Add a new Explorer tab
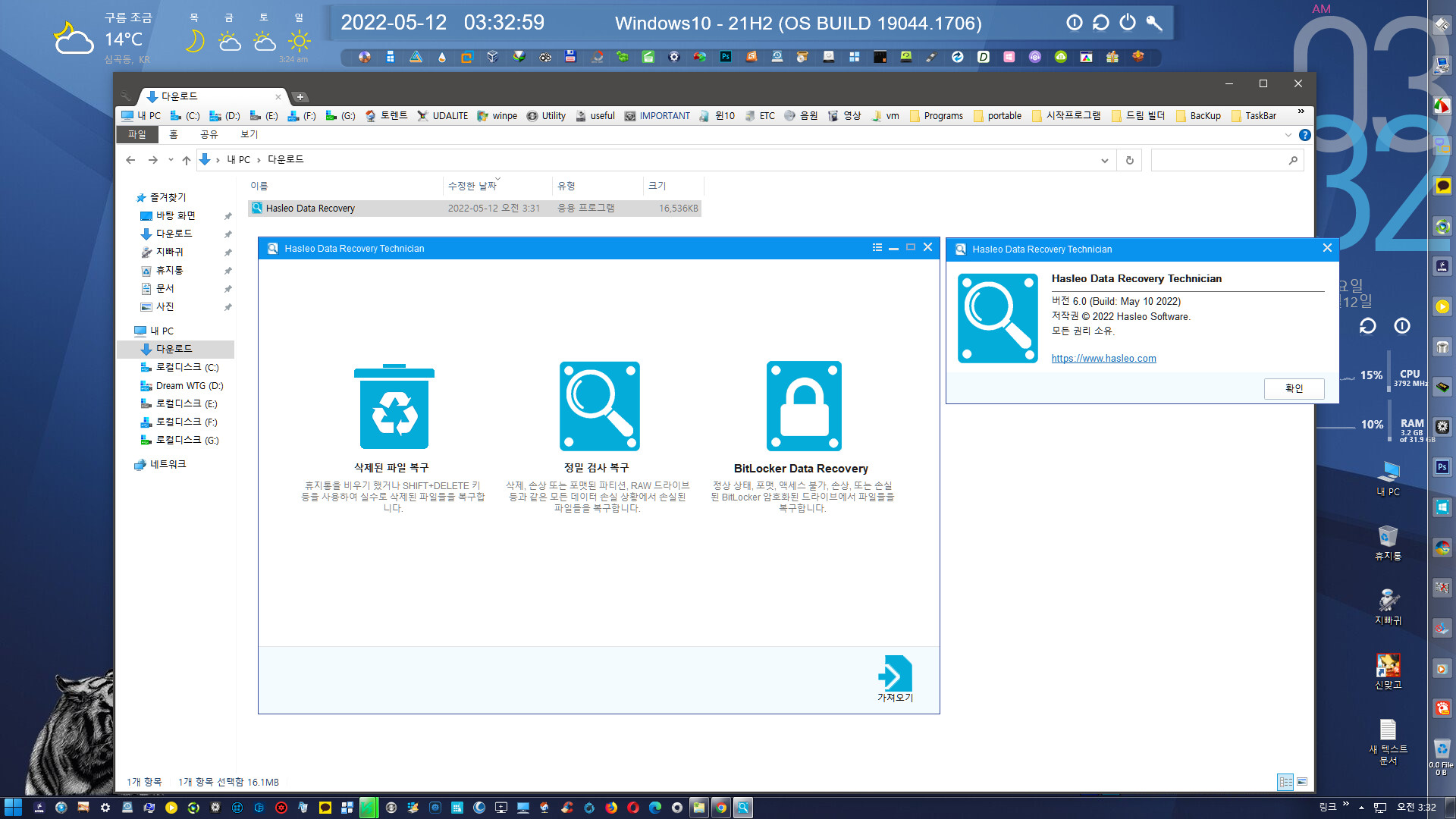This screenshot has height=819, width=1456. pyautogui.click(x=300, y=97)
